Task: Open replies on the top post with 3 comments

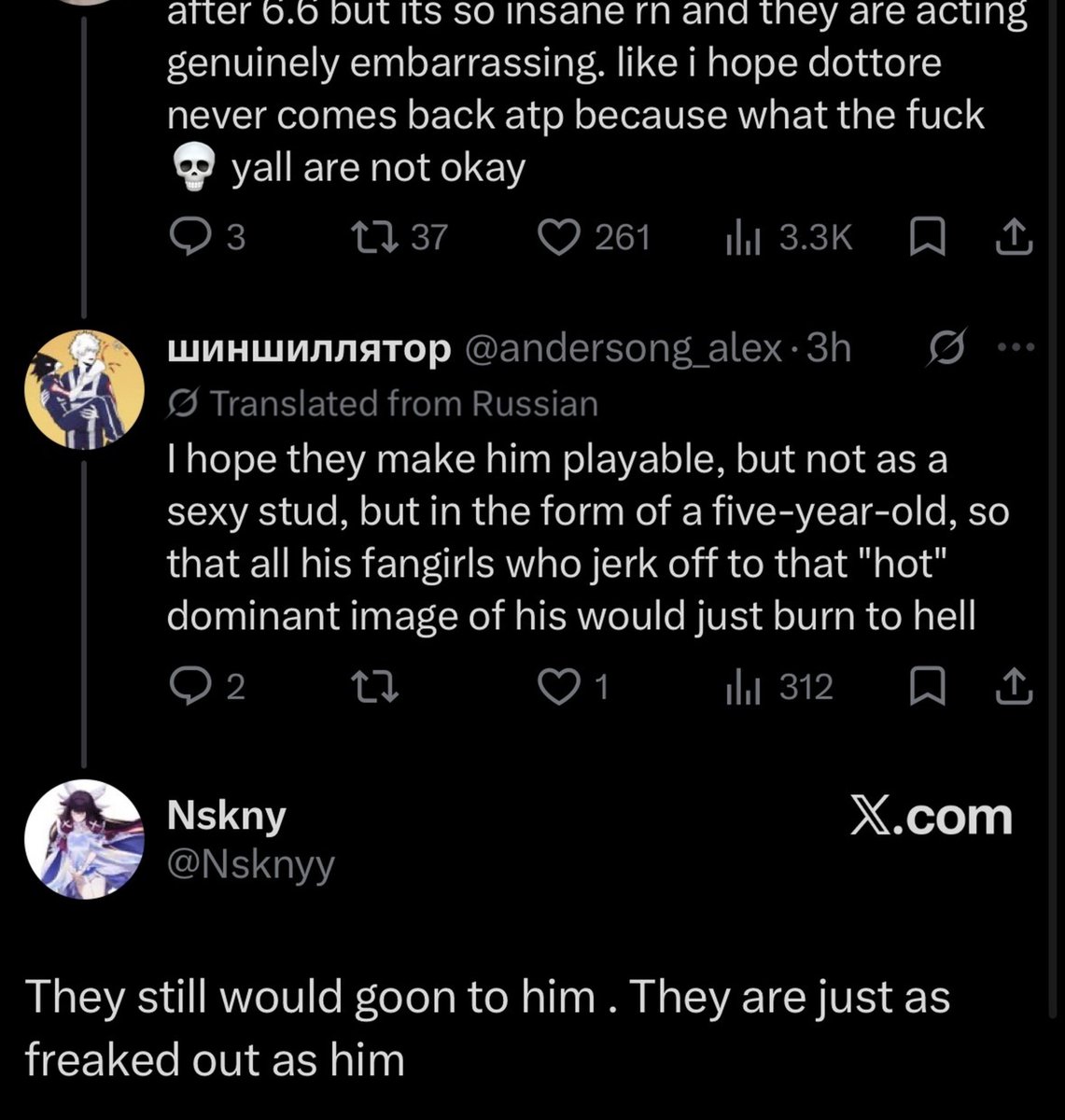Action: tap(209, 238)
